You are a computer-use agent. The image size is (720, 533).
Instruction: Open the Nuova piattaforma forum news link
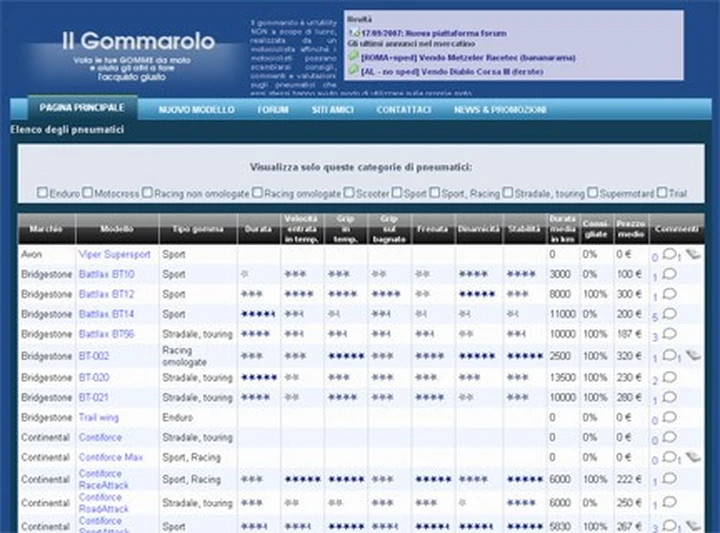(x=434, y=34)
